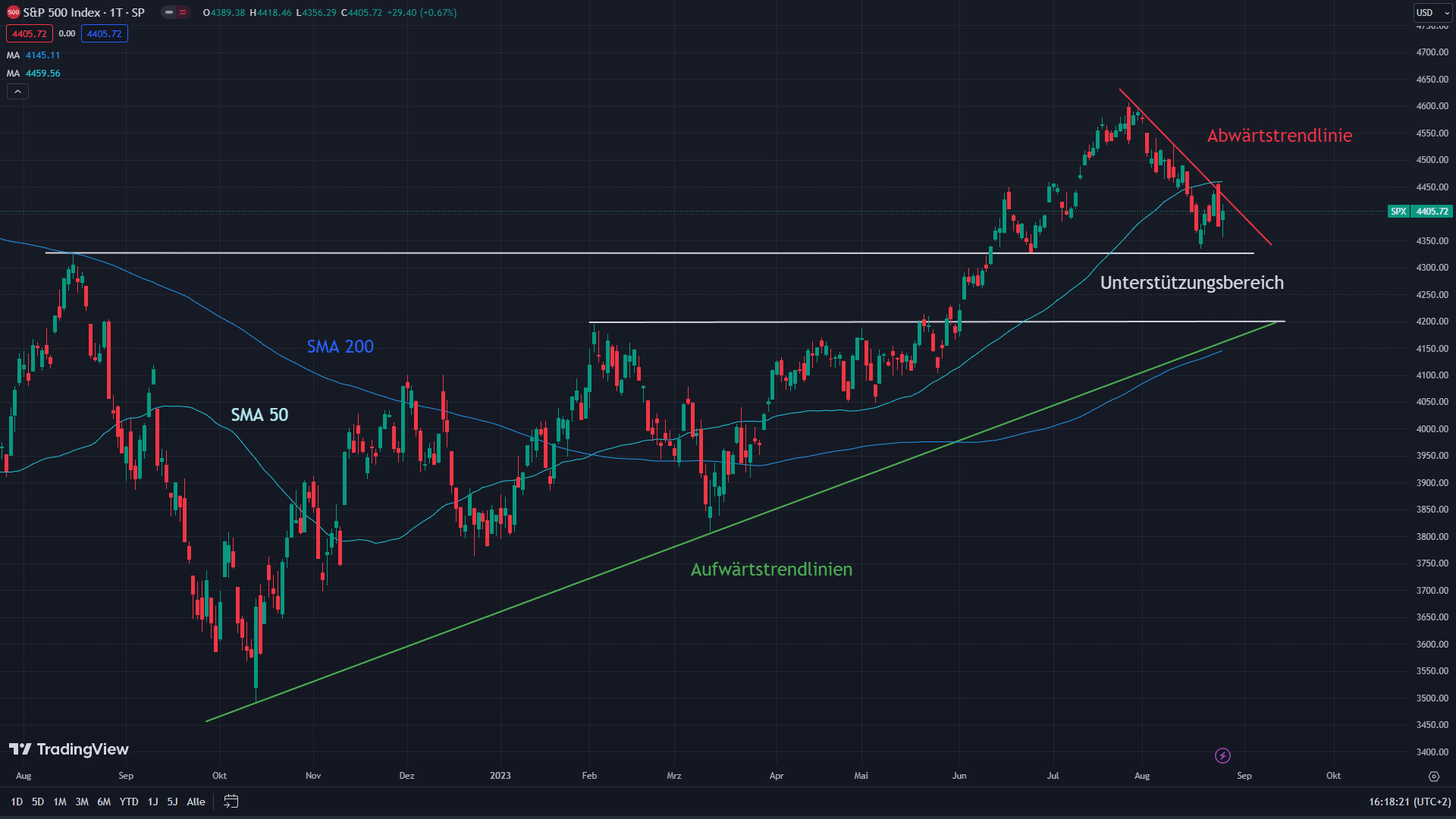Select the Abwärtstrendlinie text label
This screenshot has width=1456, height=819.
(1279, 136)
